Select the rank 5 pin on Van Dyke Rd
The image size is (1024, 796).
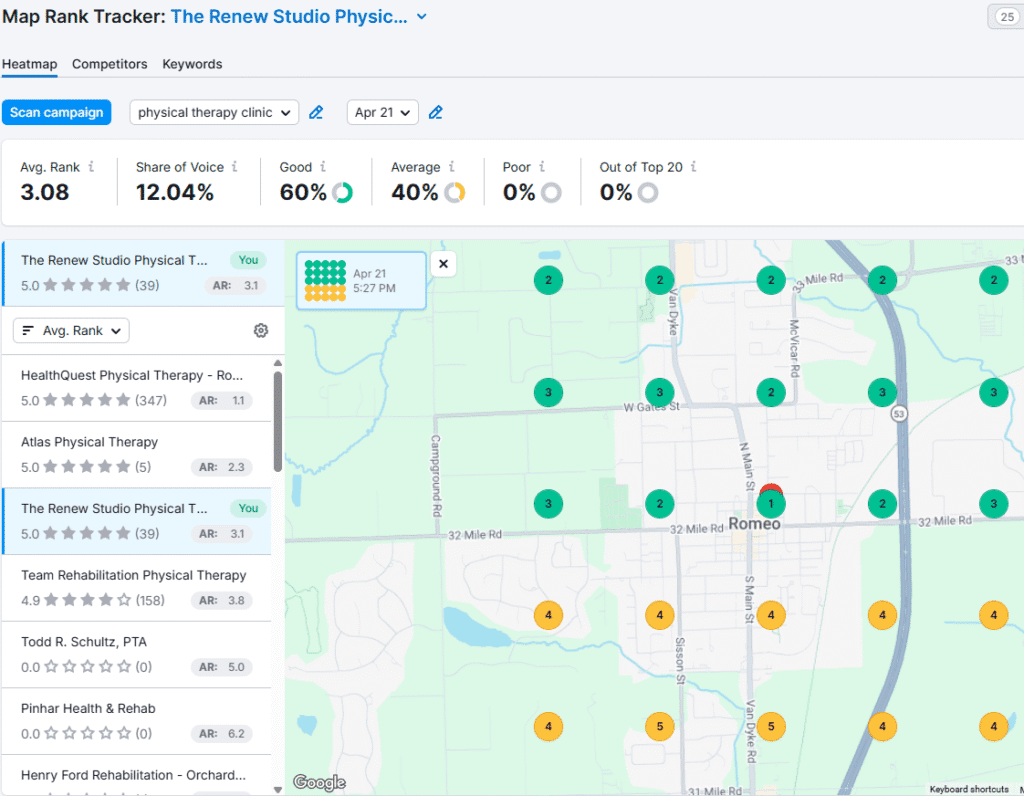(771, 726)
